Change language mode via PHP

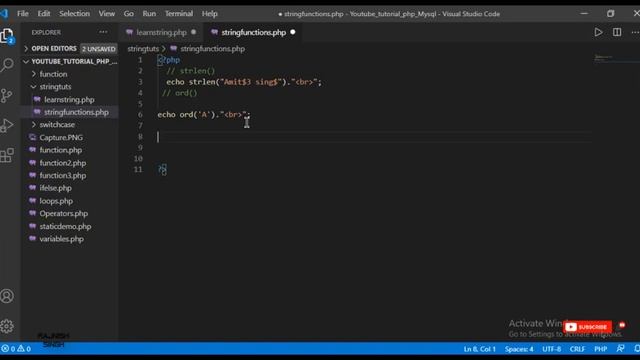coord(600,349)
